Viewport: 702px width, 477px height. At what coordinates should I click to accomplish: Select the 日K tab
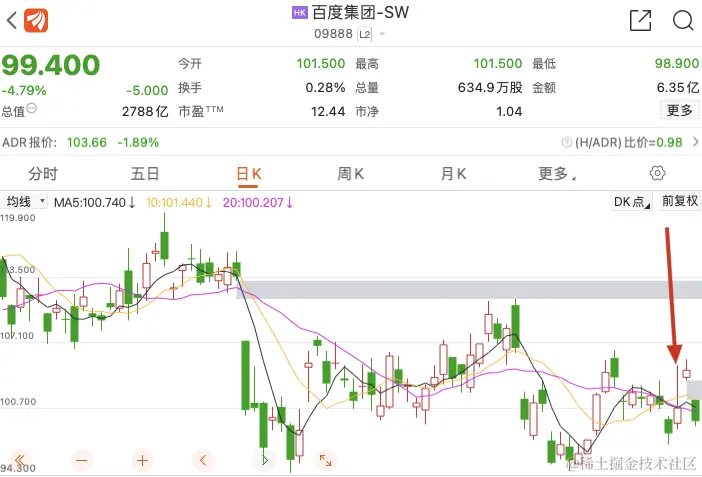(x=248, y=174)
